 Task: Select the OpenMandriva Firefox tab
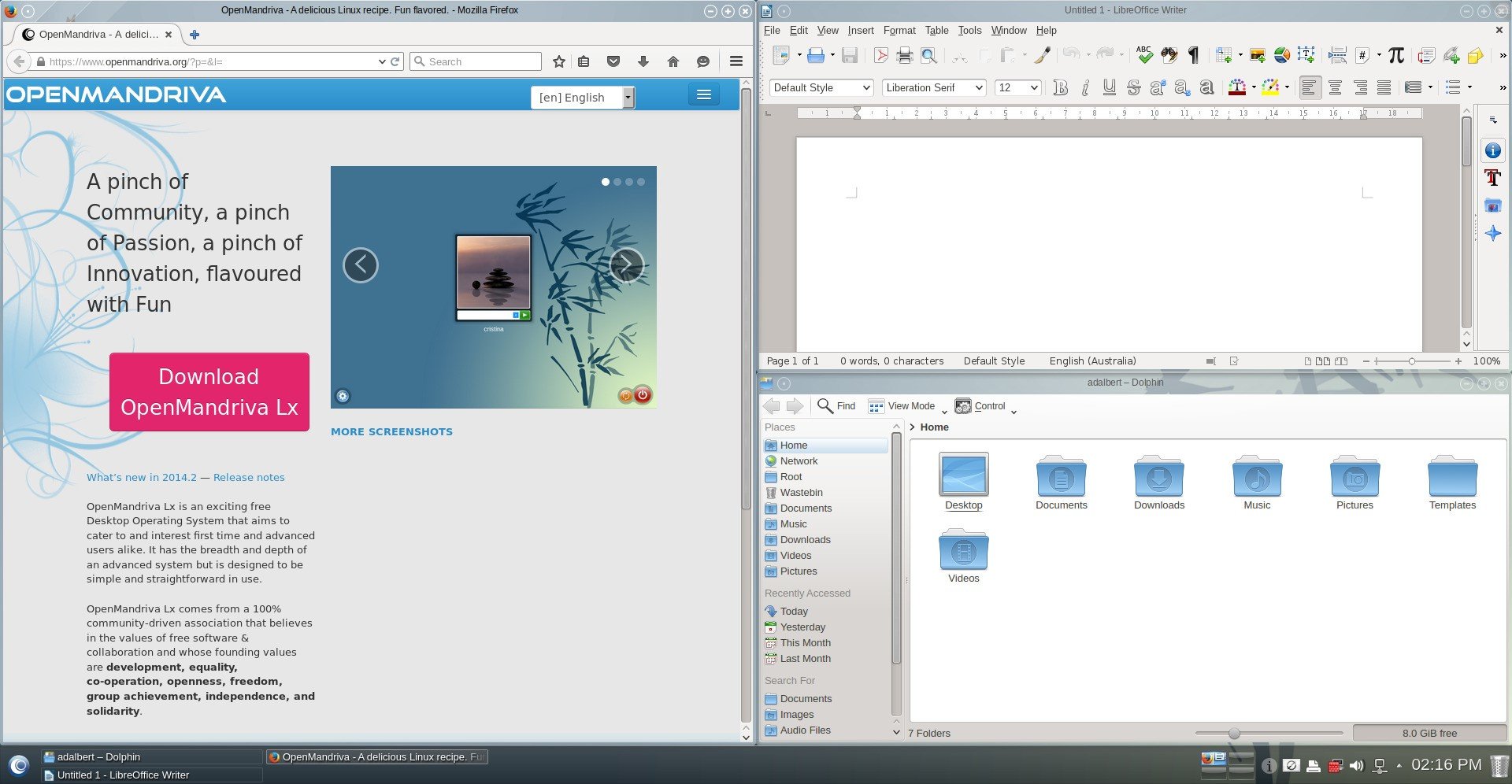tap(99, 34)
